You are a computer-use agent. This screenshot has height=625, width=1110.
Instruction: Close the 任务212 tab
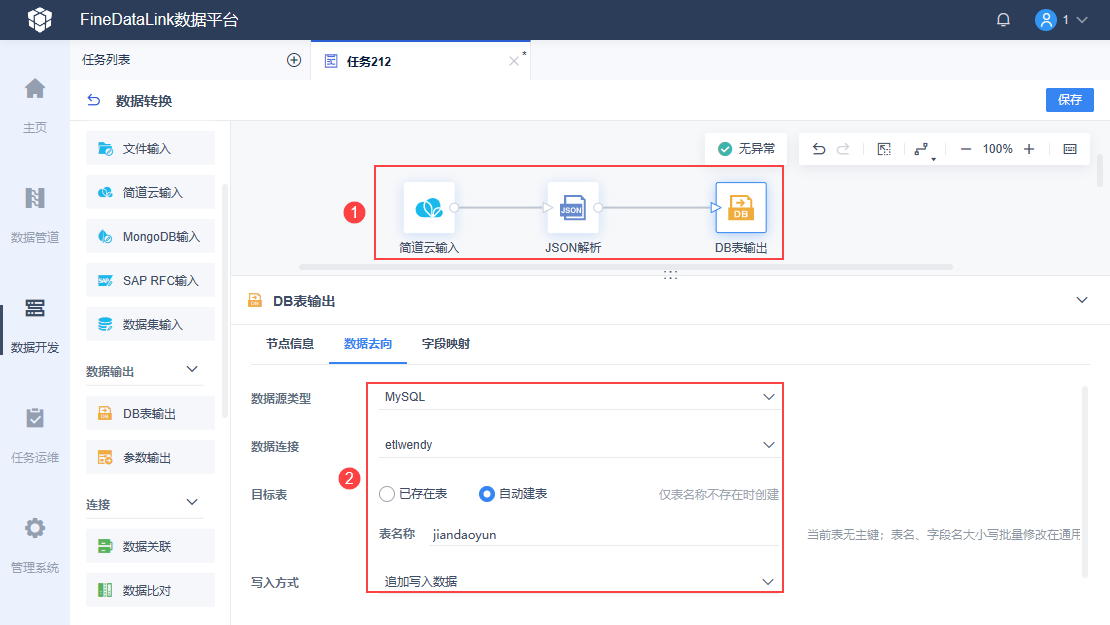(514, 61)
